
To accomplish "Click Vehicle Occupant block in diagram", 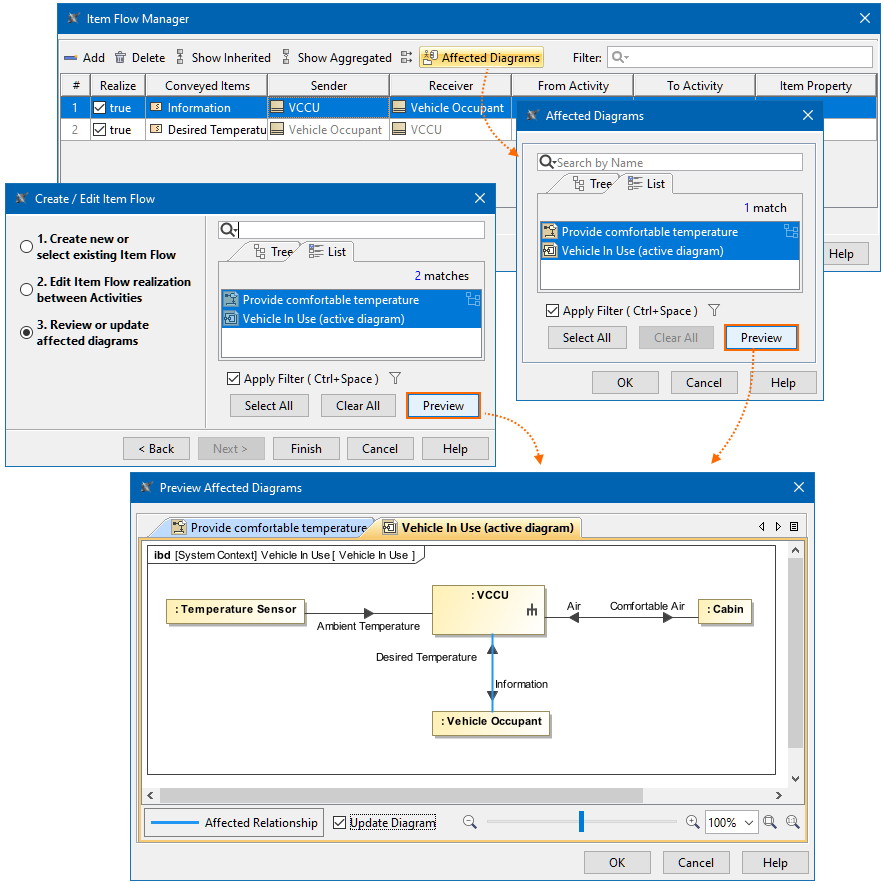I will pos(490,723).
